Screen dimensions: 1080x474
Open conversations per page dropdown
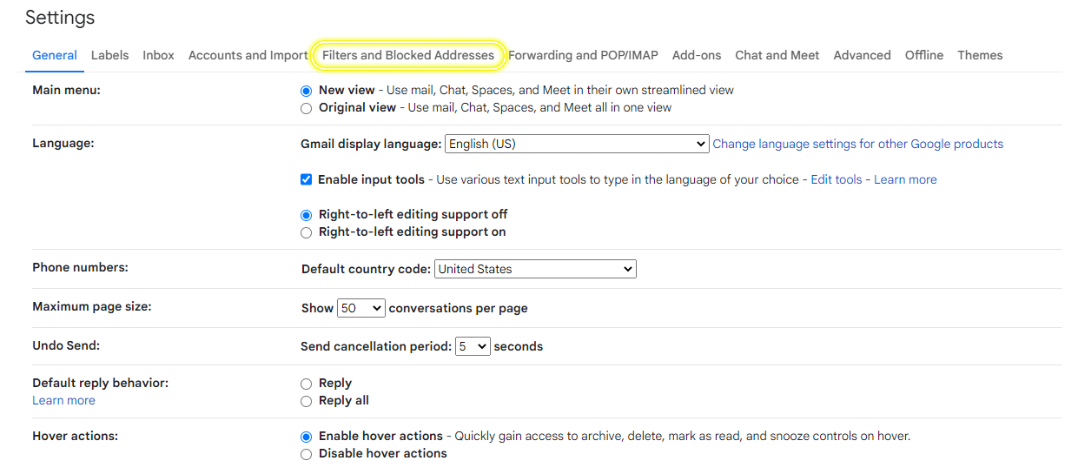[361, 308]
